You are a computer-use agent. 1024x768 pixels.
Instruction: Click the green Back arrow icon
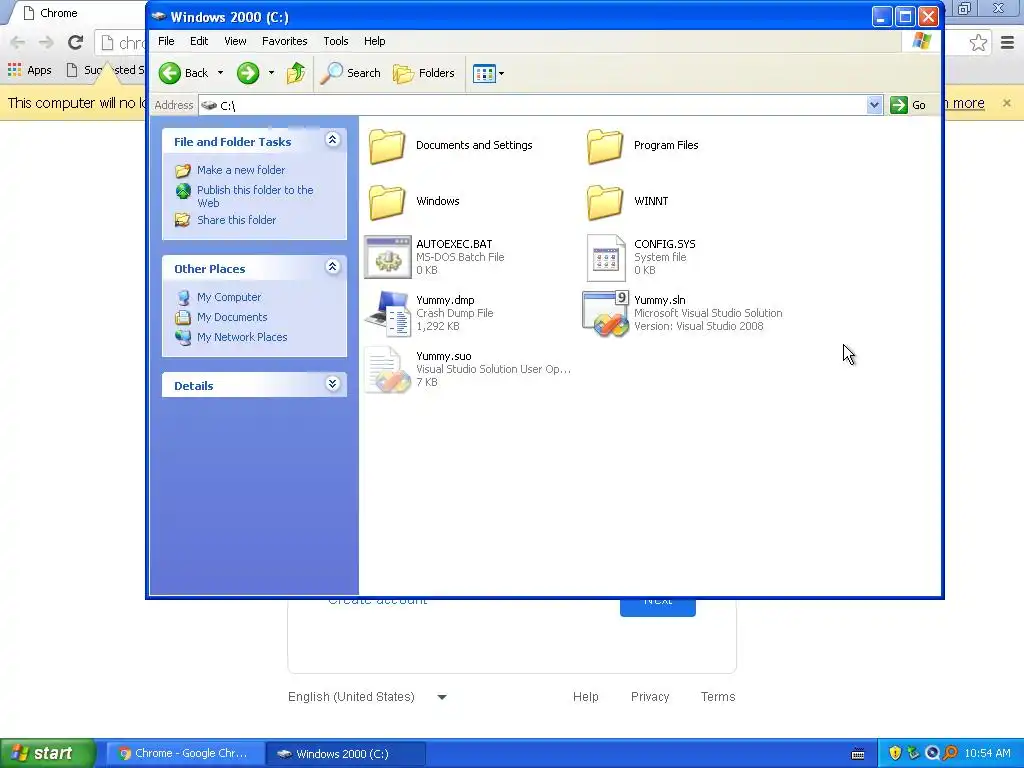pos(170,73)
